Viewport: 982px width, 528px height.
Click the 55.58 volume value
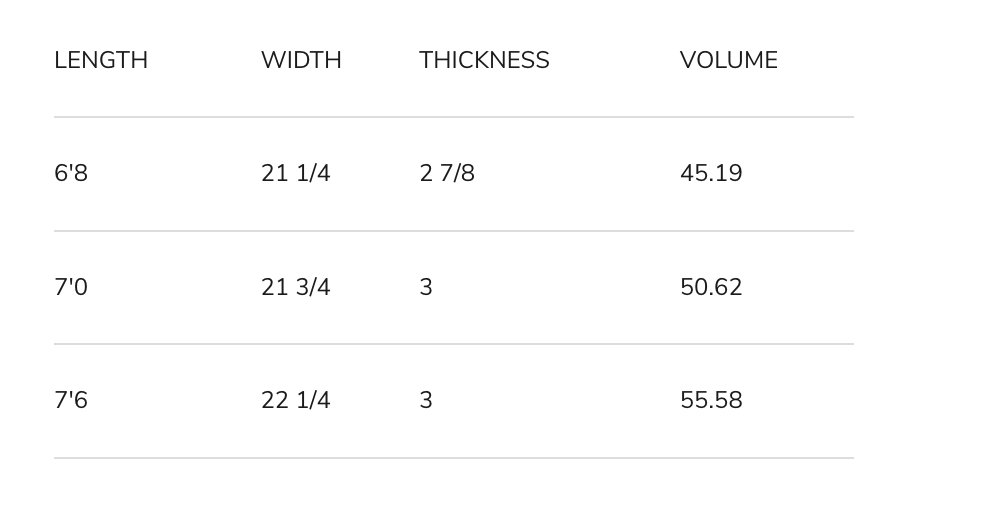point(711,400)
